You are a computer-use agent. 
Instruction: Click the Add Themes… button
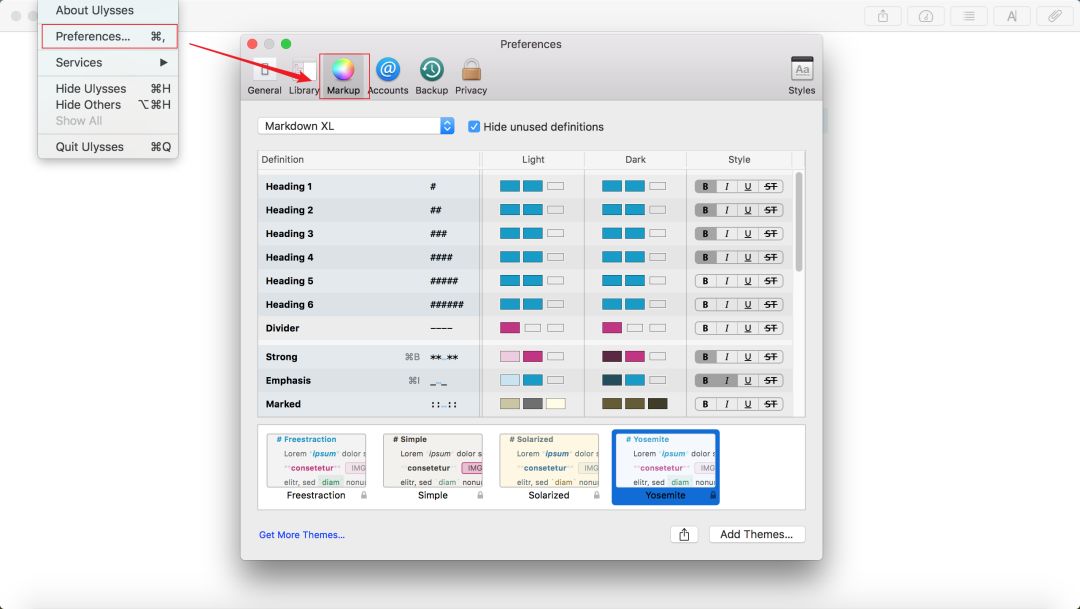(756, 535)
